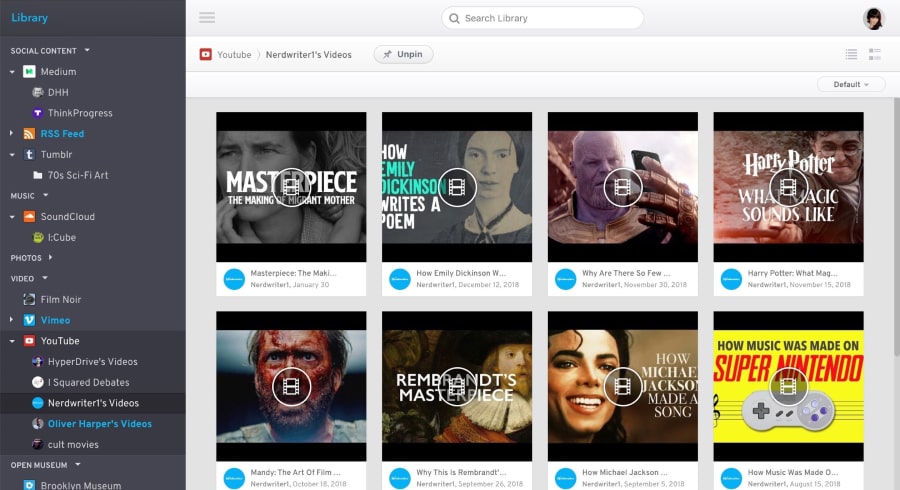
Task: Click the cult movies avatar icon
Action: [x=38, y=444]
